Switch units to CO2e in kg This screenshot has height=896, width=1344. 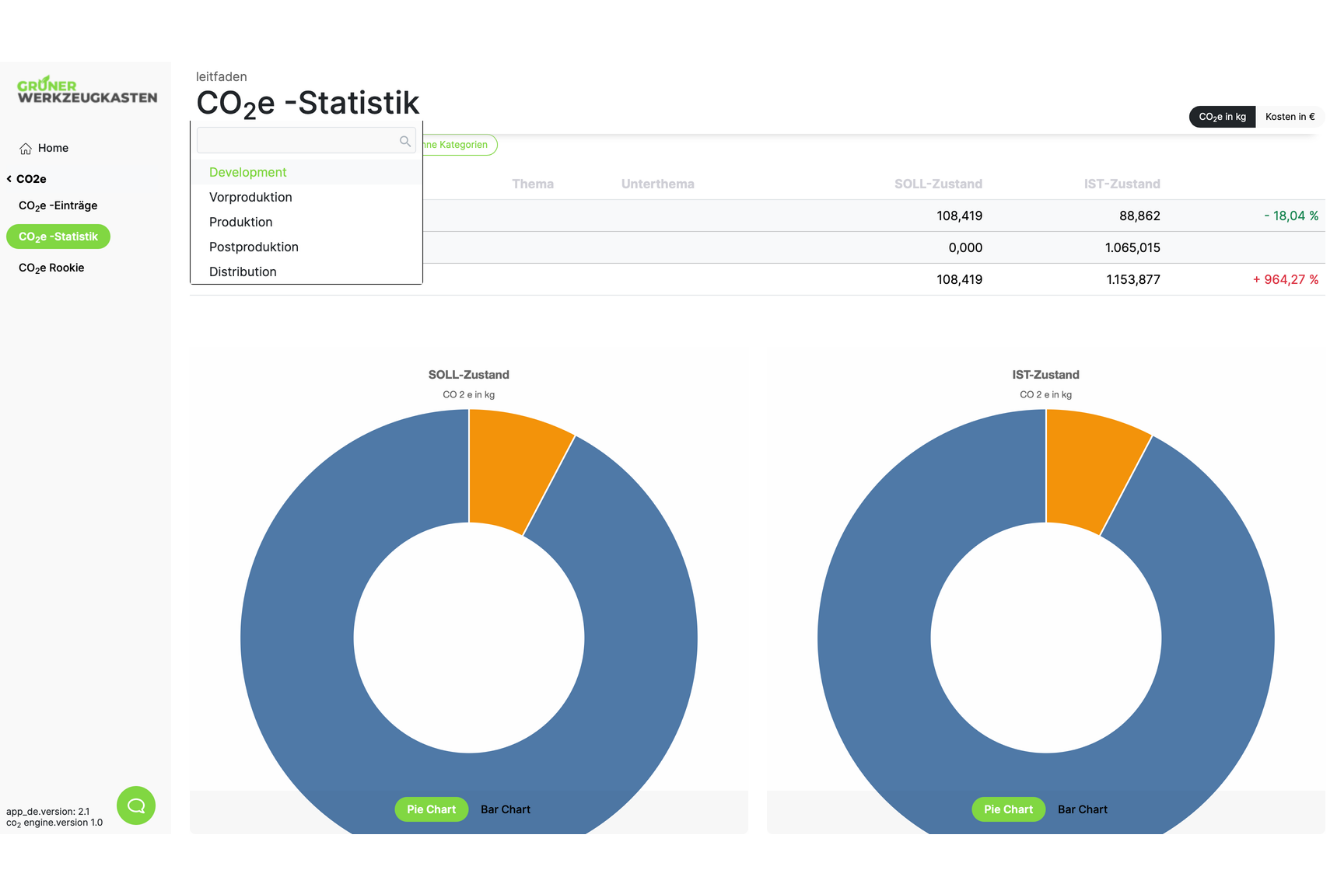[1221, 117]
